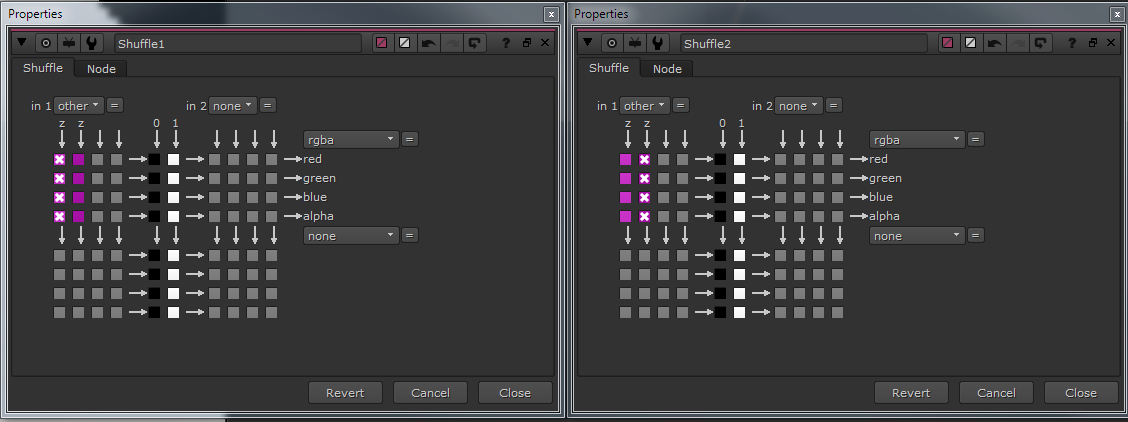Switch to Node tab in Shuffle1
Image resolution: width=1128 pixels, height=422 pixels.
tap(101, 69)
